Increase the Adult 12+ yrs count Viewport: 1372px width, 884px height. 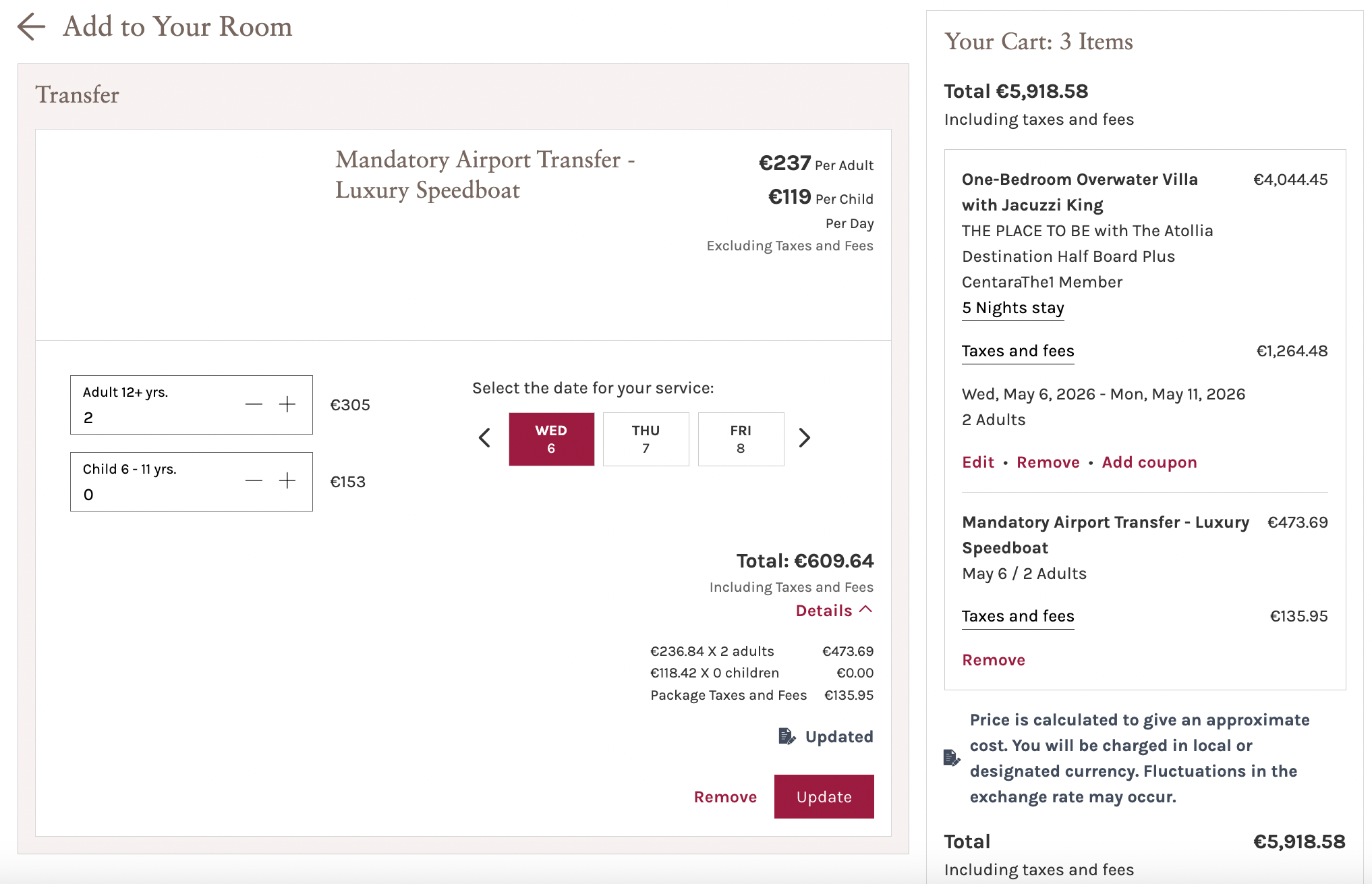pyautogui.click(x=287, y=404)
